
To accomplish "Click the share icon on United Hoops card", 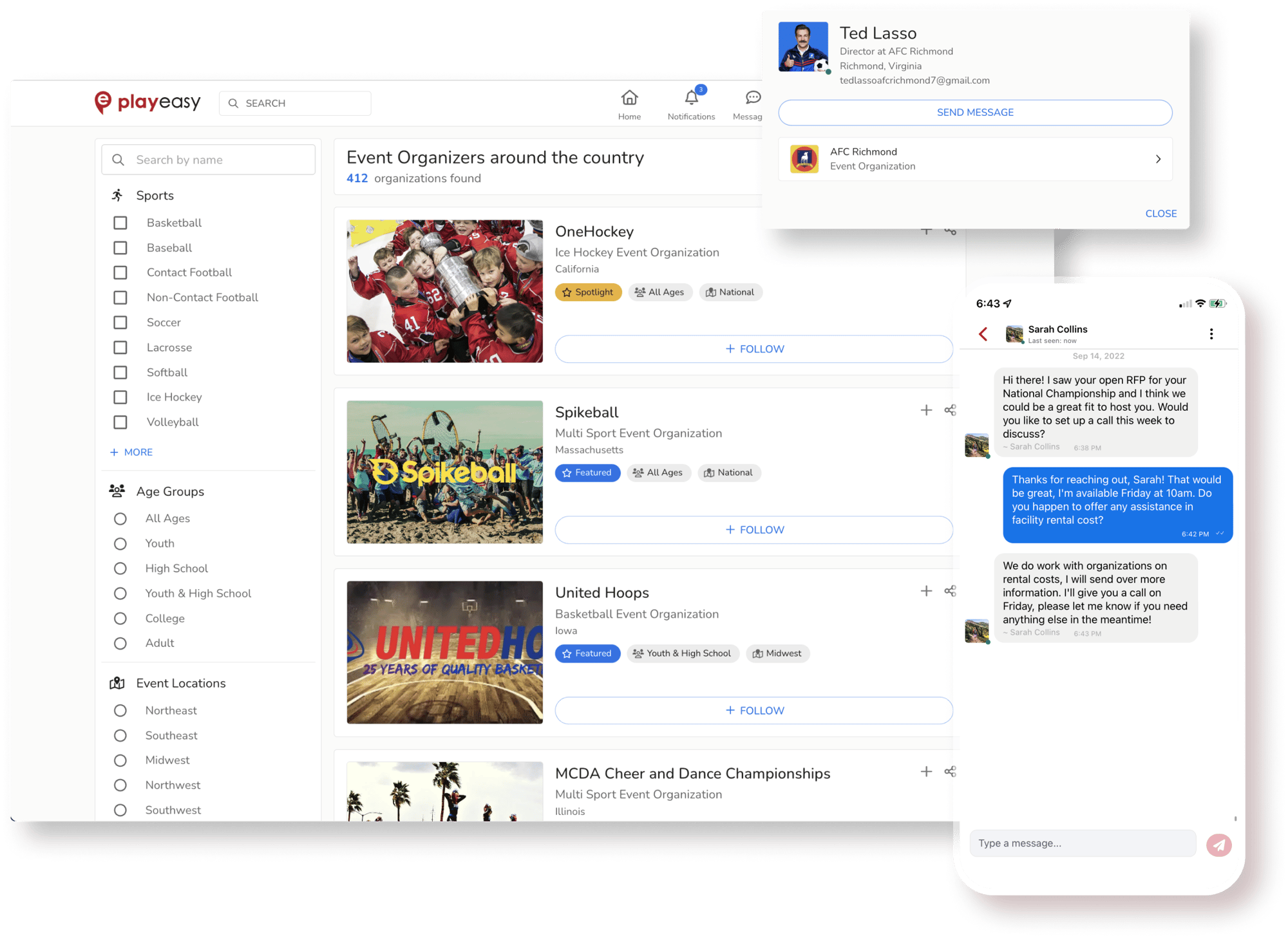I will (x=950, y=591).
